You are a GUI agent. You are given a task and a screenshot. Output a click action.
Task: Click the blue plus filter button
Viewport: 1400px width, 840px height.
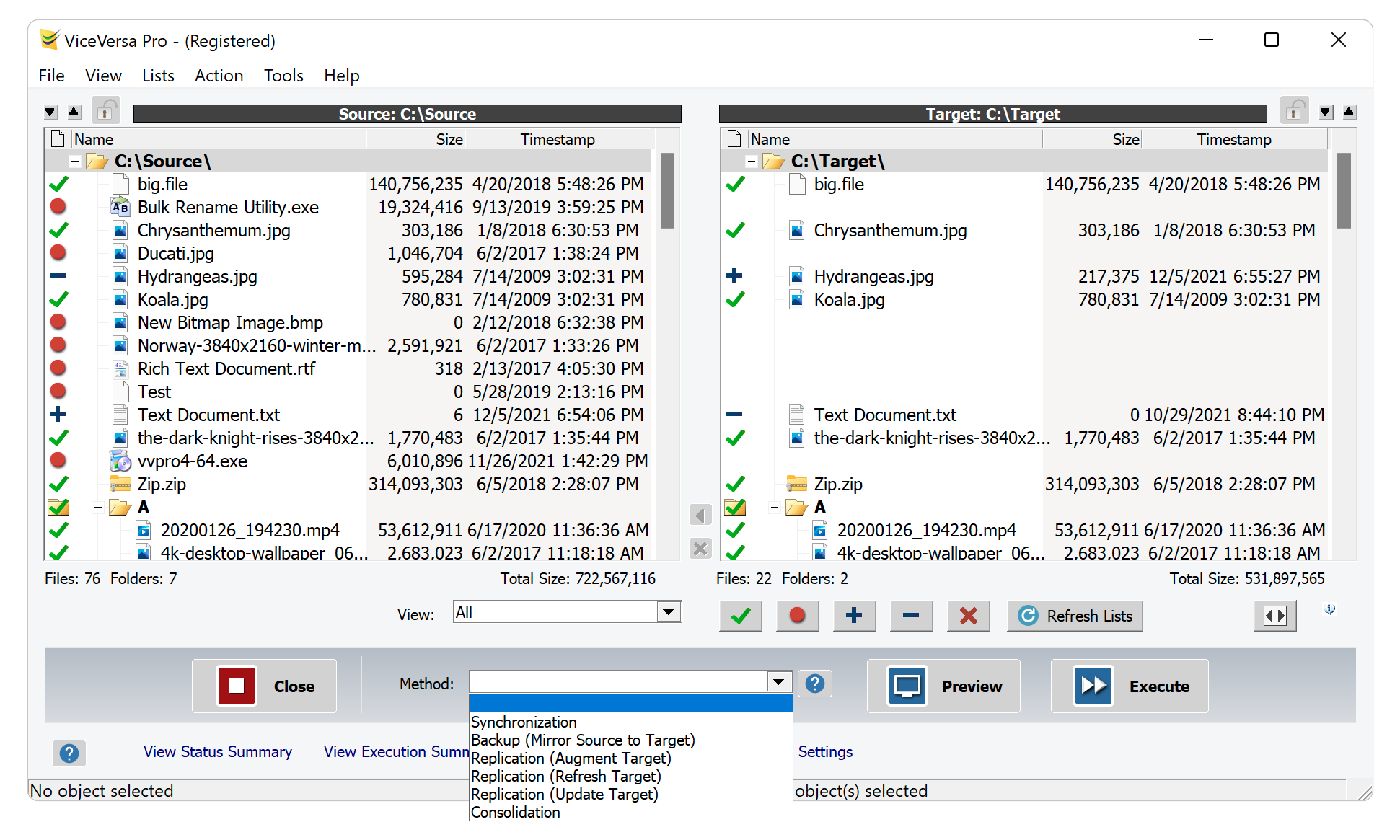tap(854, 616)
